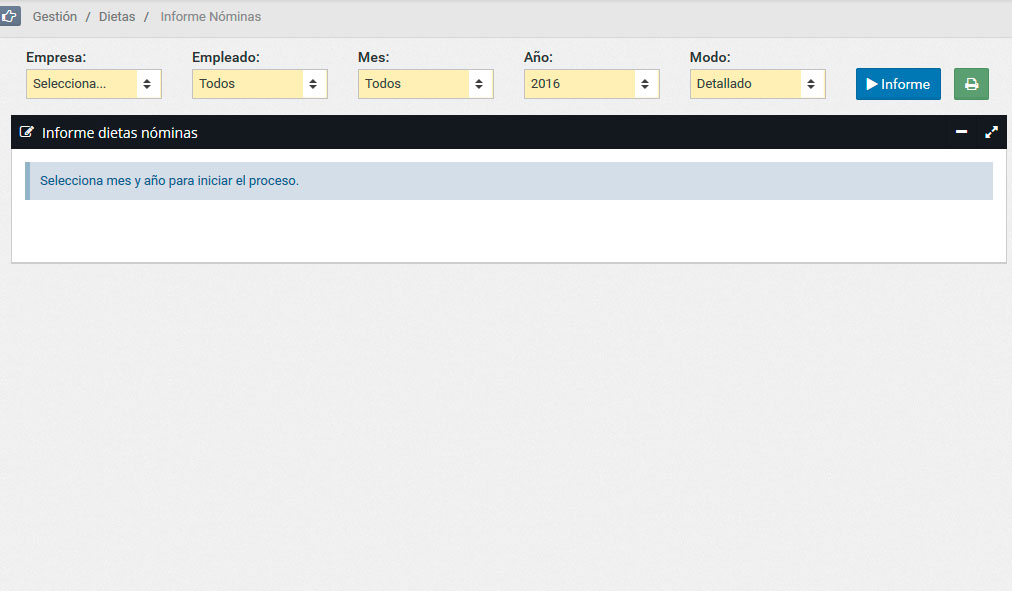Click the edit icon beside Informe dietas nóminas
Image resolution: width=1012 pixels, height=591 pixels.
tap(26, 132)
